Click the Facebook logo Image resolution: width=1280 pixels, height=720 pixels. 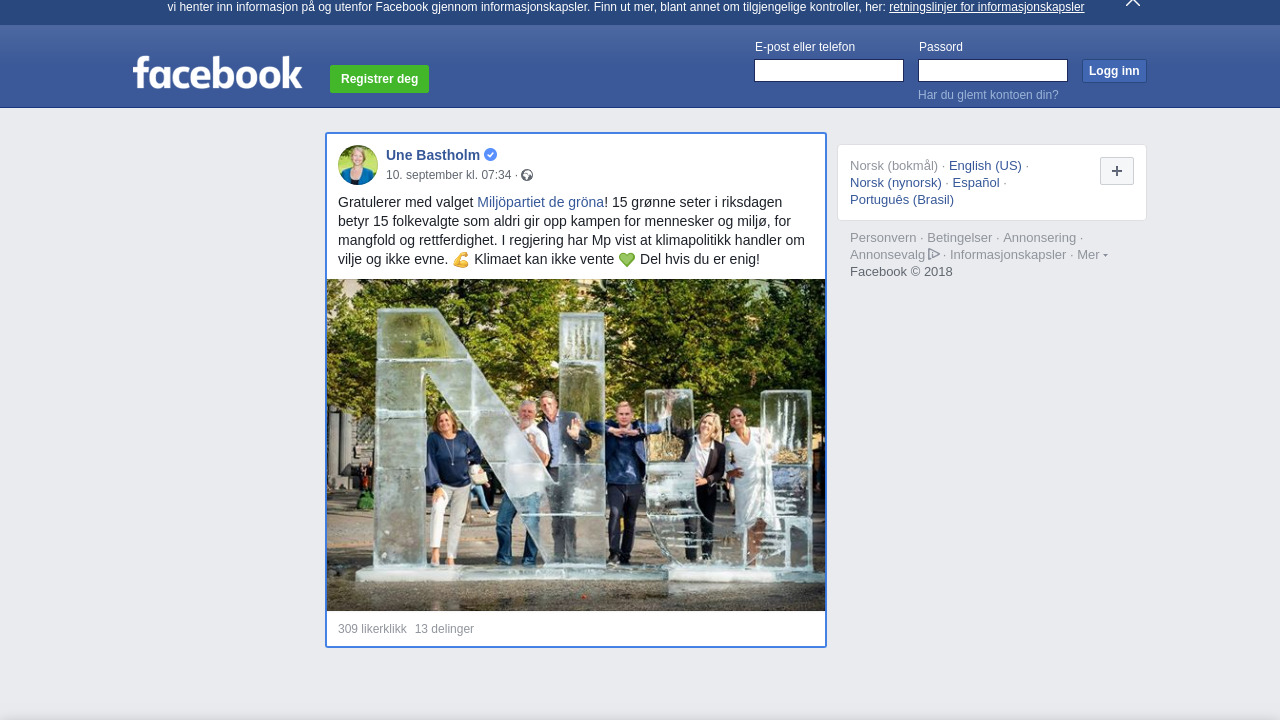tap(217, 73)
